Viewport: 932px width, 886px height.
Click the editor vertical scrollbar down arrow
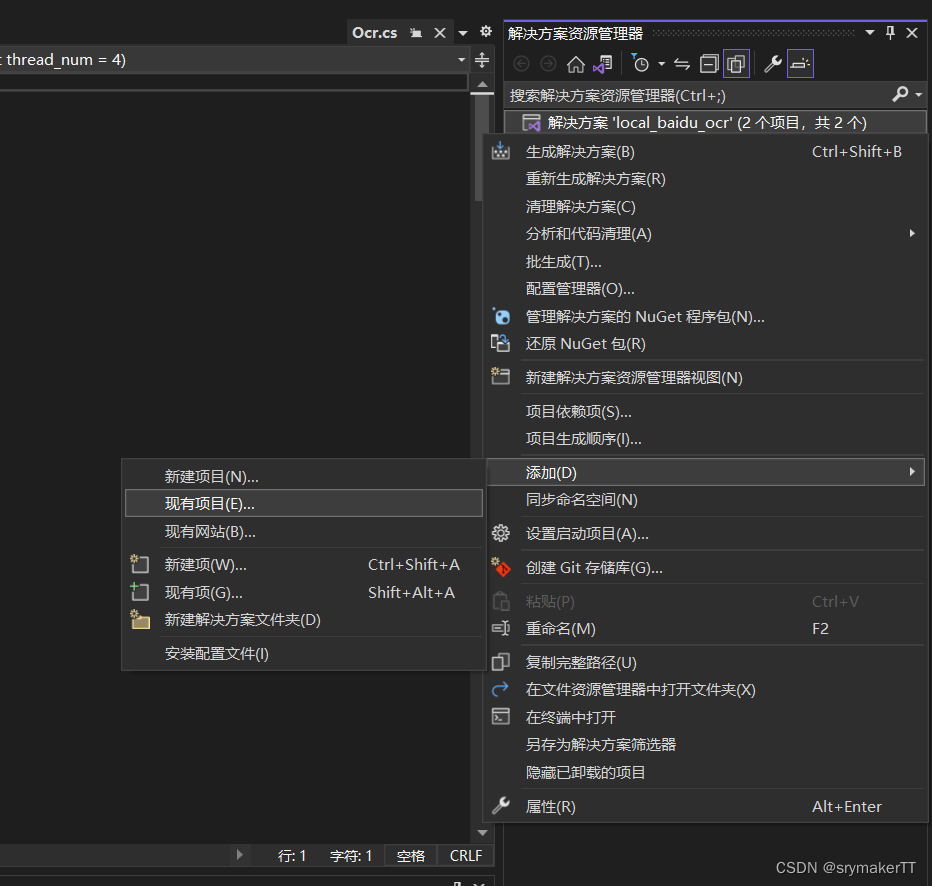pos(483,833)
